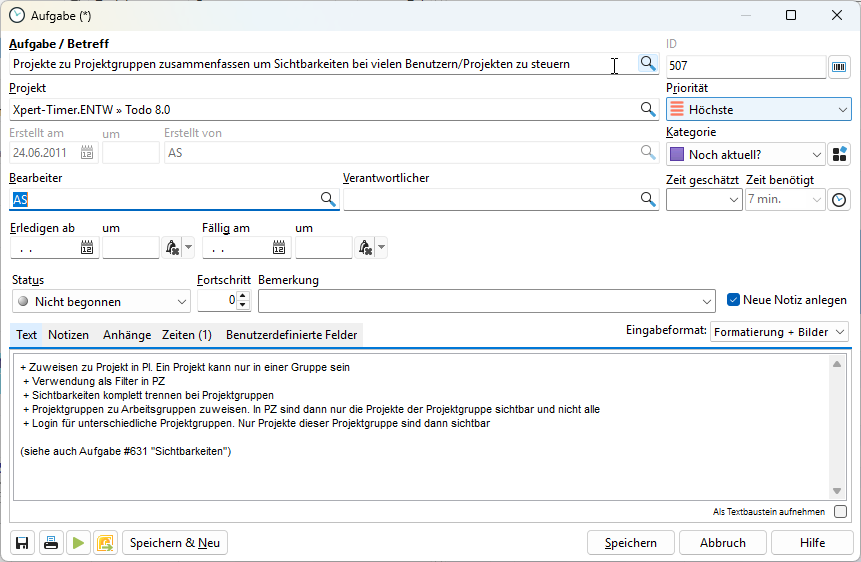
Task: Click reminder bell icon beside Fällig am
Action: [x=364, y=248]
